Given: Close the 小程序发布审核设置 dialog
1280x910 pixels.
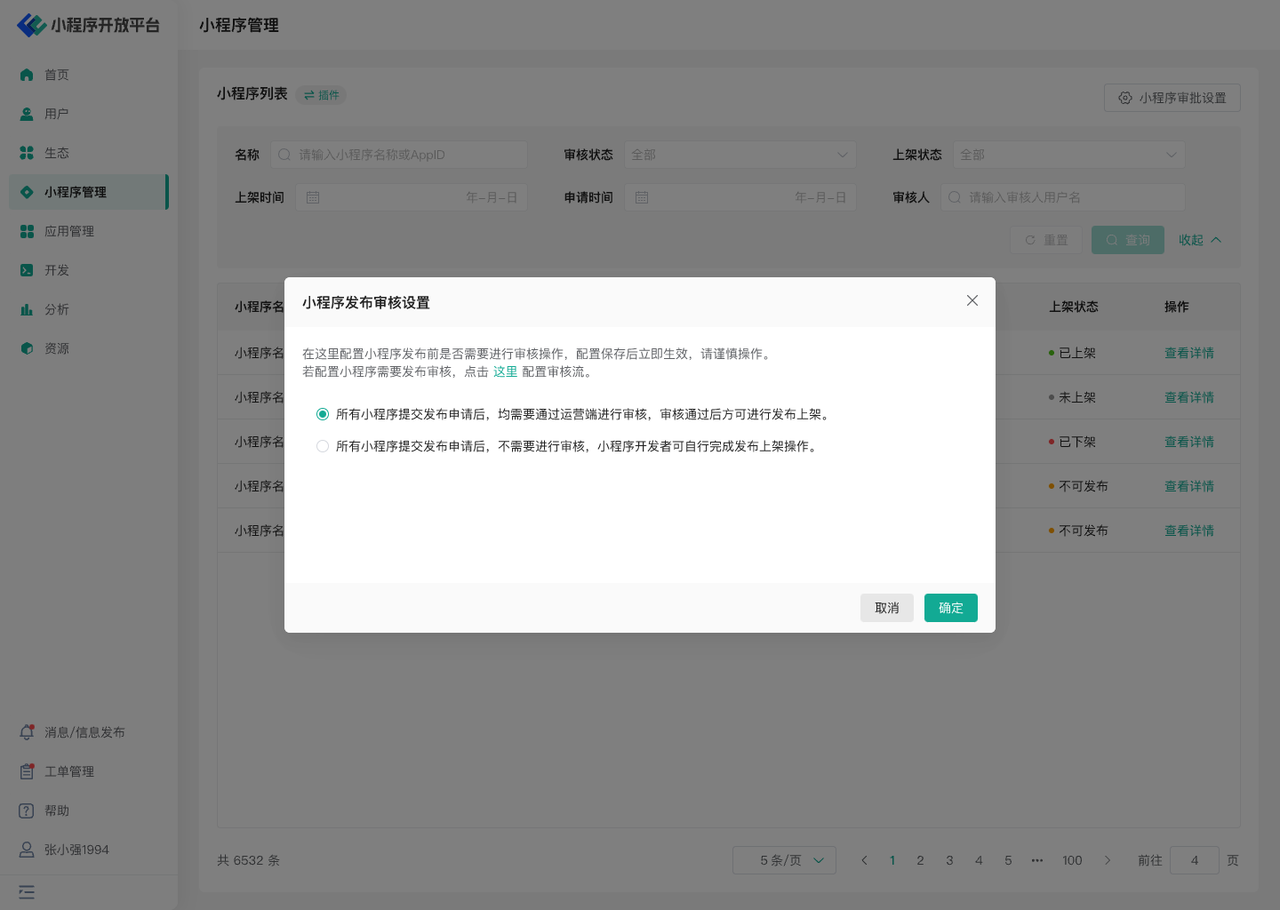Looking at the screenshot, I should tap(972, 301).
